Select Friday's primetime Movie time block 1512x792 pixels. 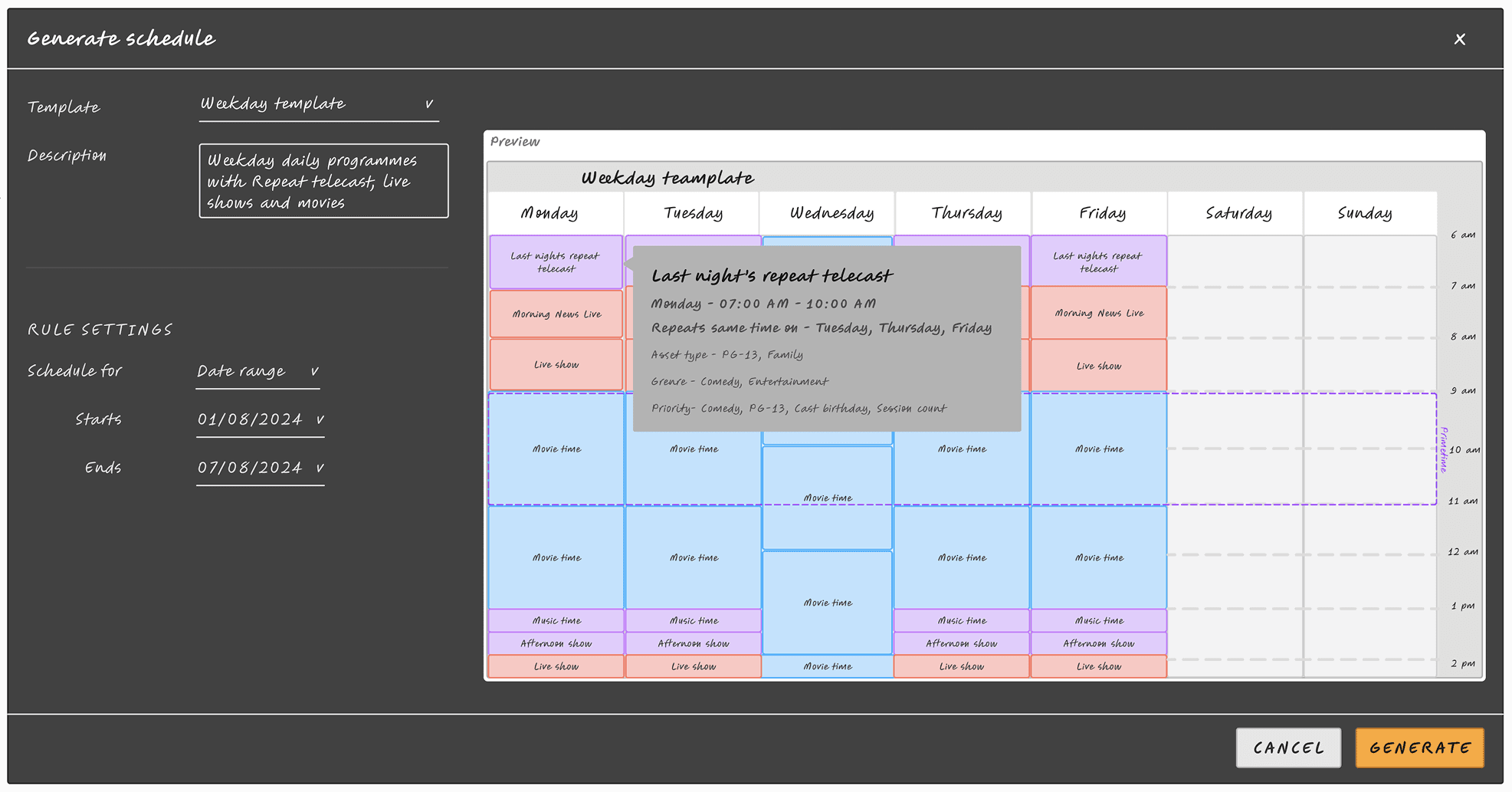[1099, 449]
